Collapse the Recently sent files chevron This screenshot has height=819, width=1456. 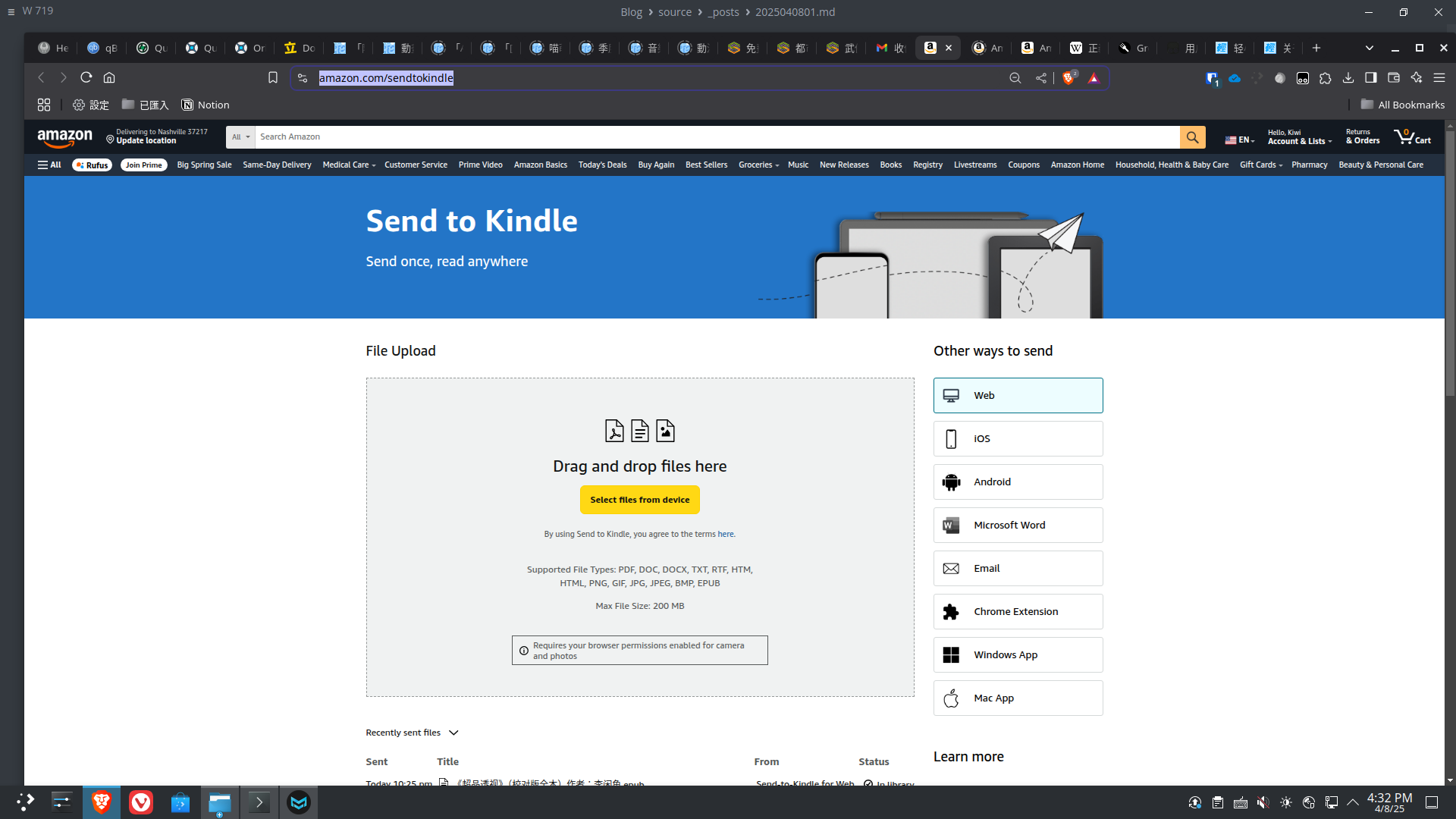(453, 733)
